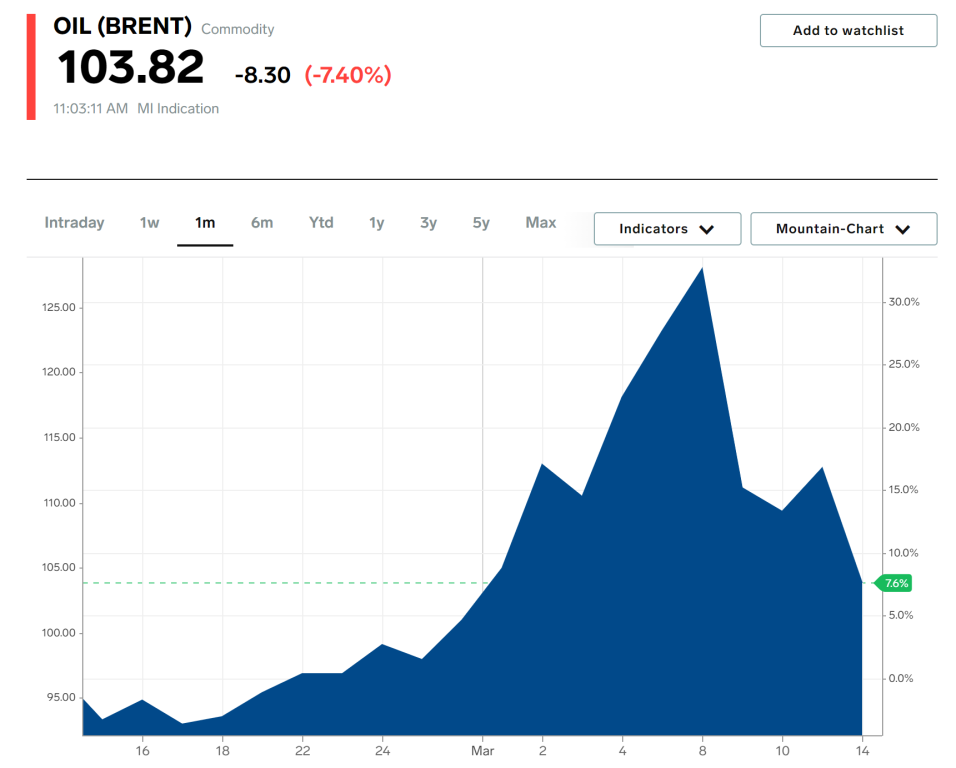
Task: Click the 16 date axis label
Action: [142, 751]
